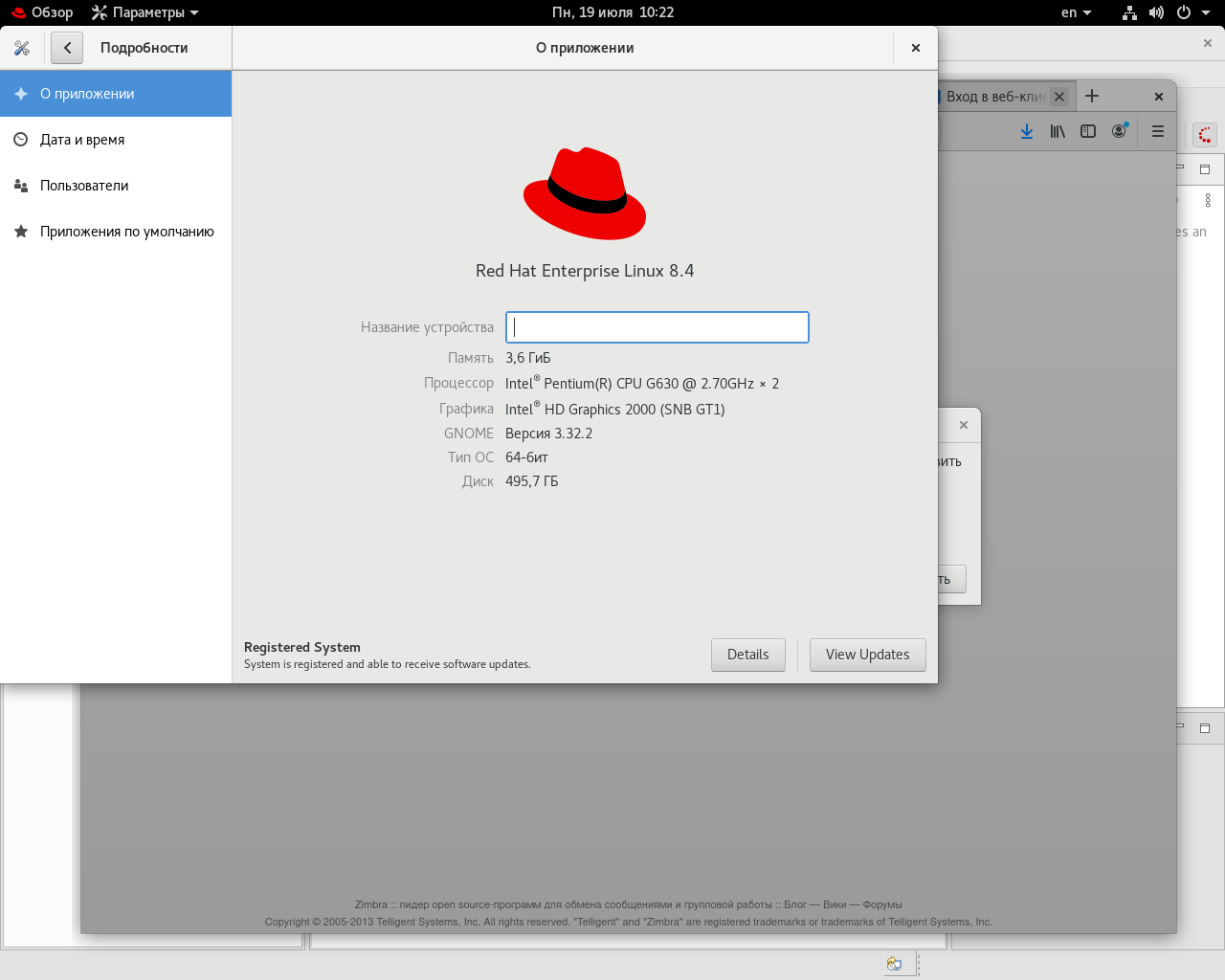This screenshot has height=980, width=1225.
Task: Click the Details button
Action: click(748, 655)
